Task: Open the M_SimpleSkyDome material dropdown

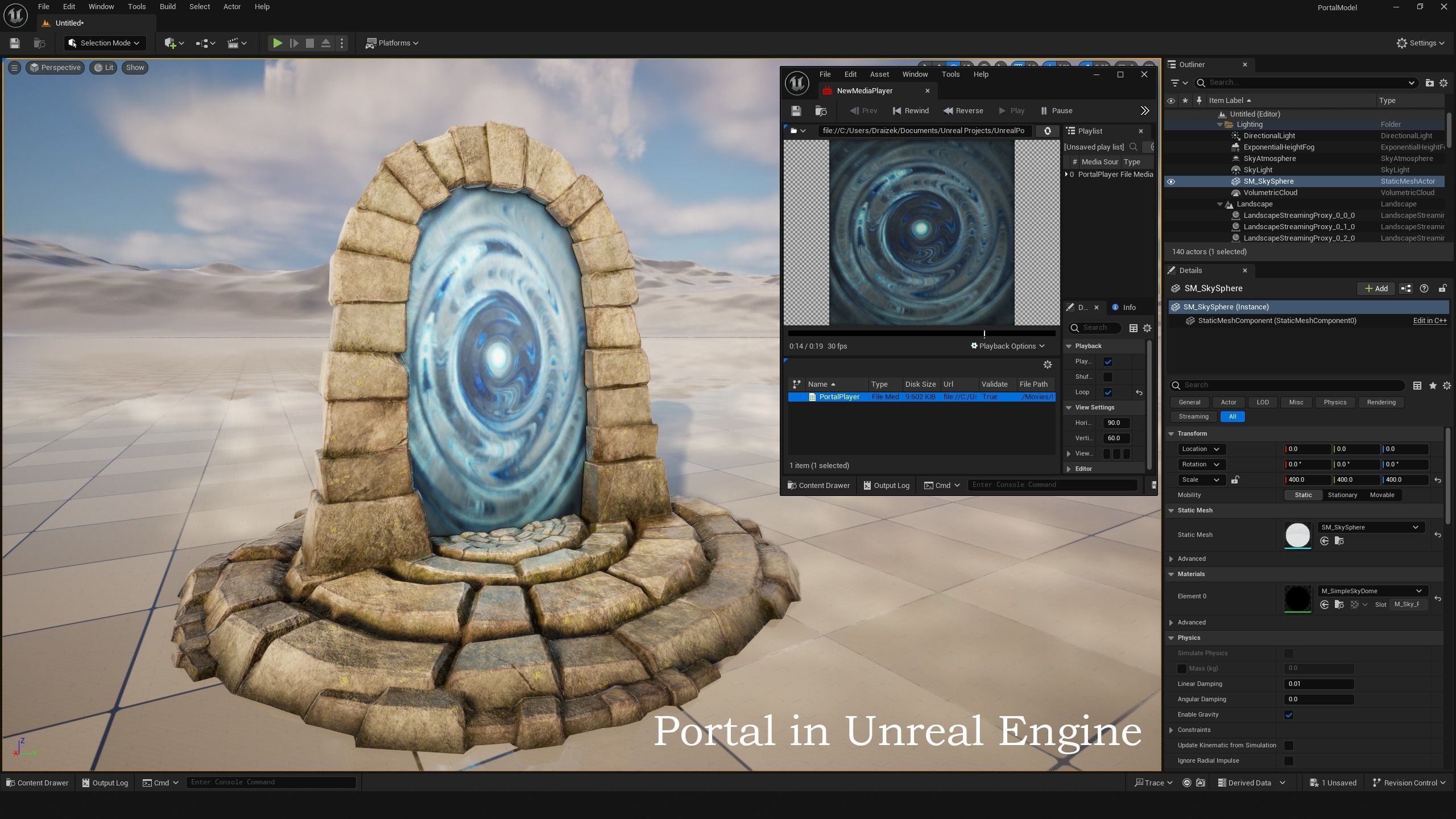Action: click(x=1372, y=591)
